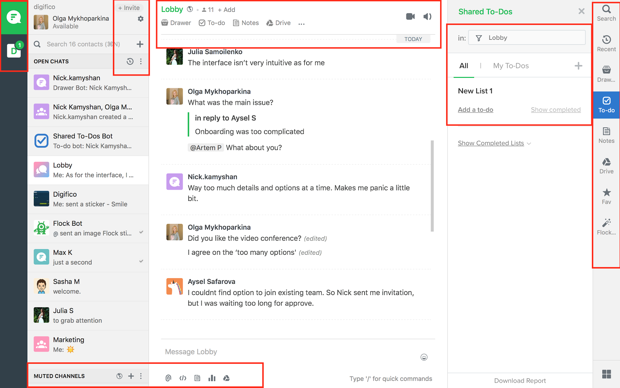
Task: Open To-do in channel header
Action: coord(212,23)
